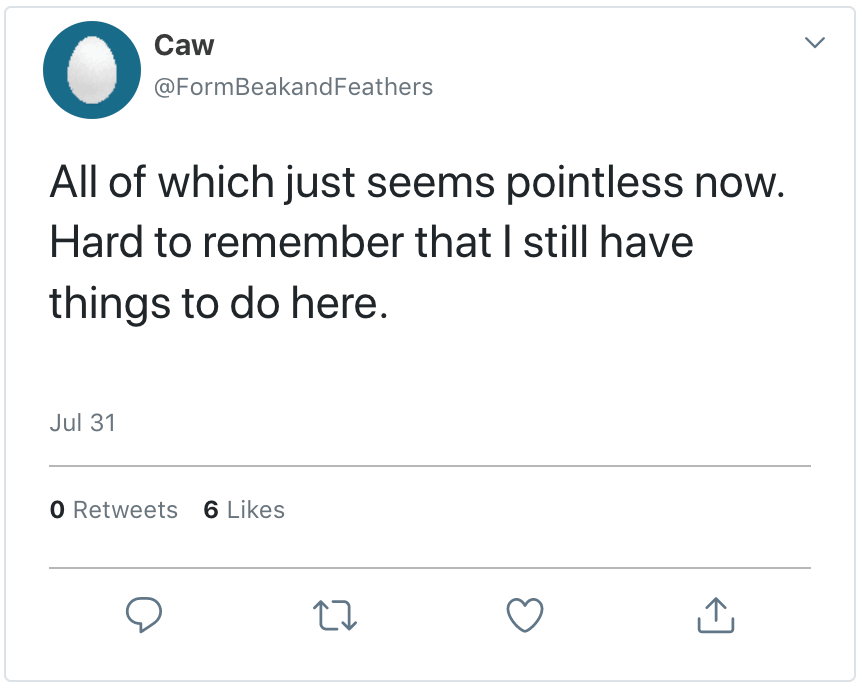Click the retweet count number 0
862x688 pixels.
coord(57,510)
